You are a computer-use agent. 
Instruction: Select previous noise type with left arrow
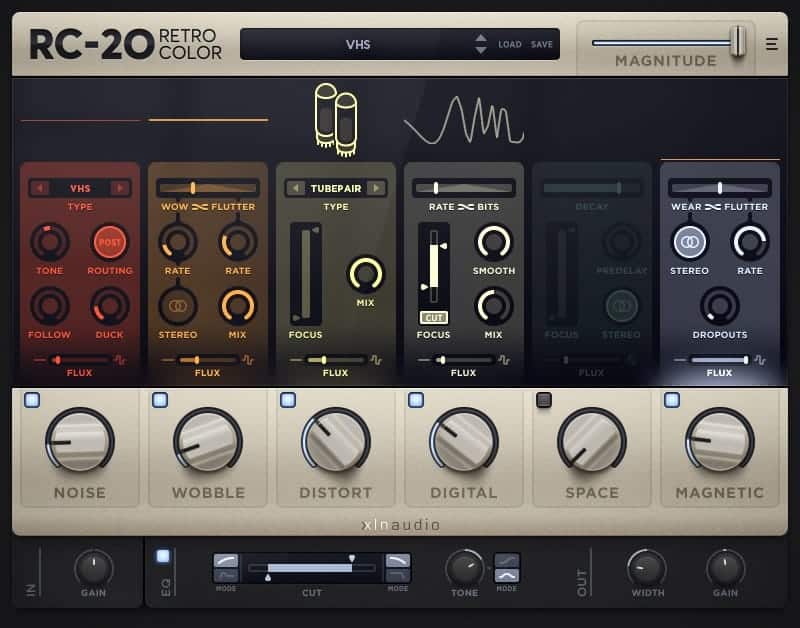pos(39,188)
